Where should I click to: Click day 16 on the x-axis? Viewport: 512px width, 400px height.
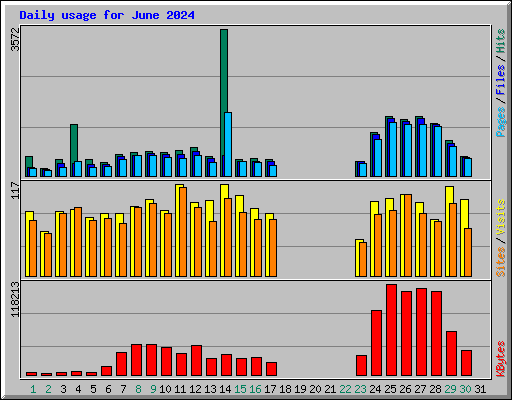255,389
